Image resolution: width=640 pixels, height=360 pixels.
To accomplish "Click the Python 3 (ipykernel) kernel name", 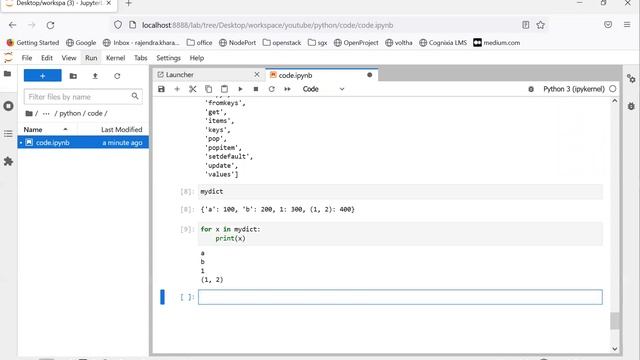I will [x=573, y=89].
